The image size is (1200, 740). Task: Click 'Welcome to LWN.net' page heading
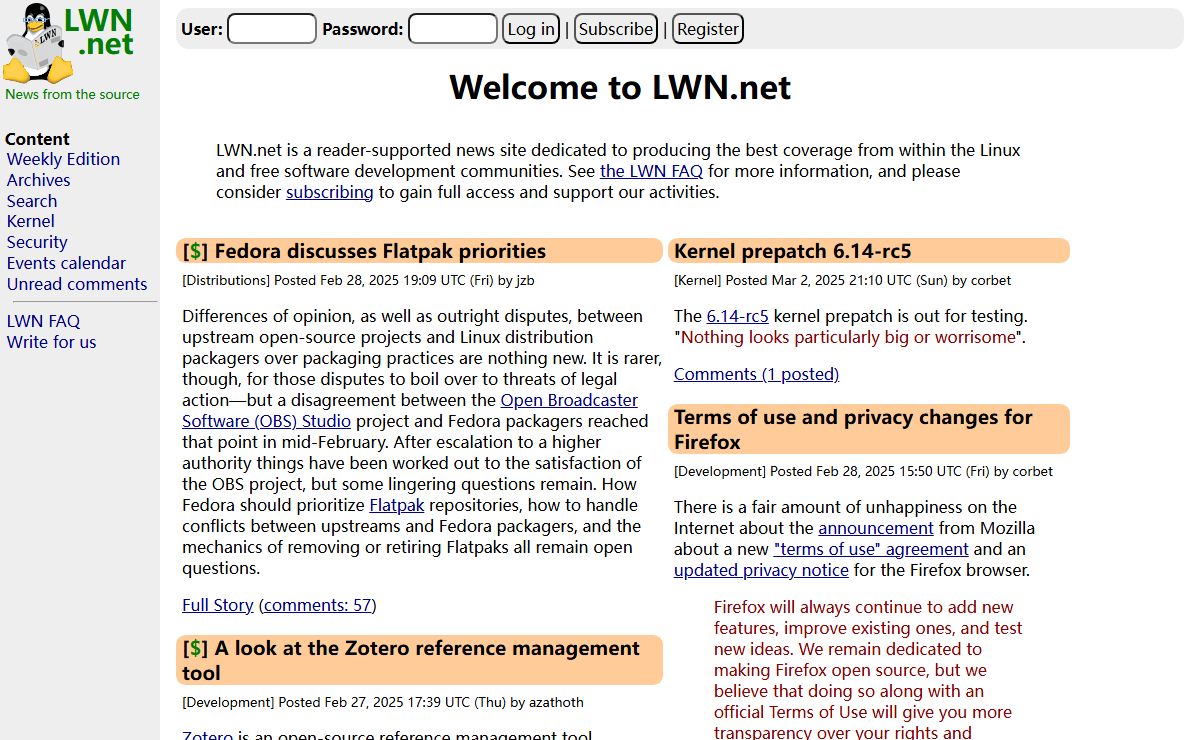point(620,88)
